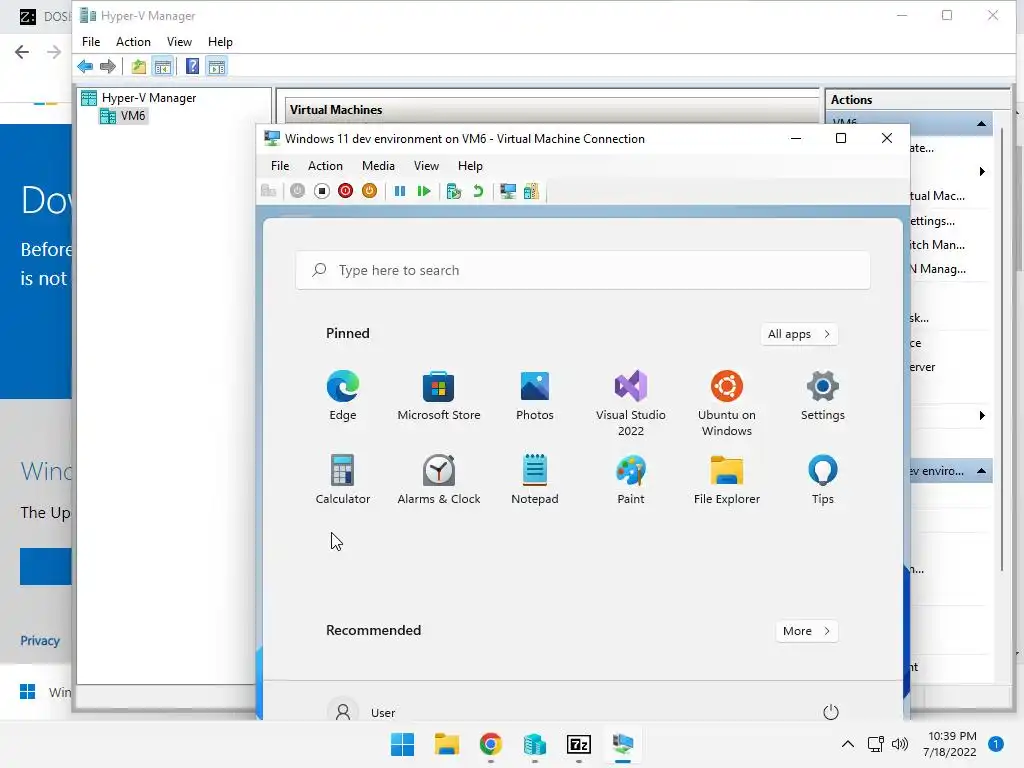Screen dimensions: 1024x768
Task: Click the Shut Down orange power icon
Action: (x=369, y=191)
